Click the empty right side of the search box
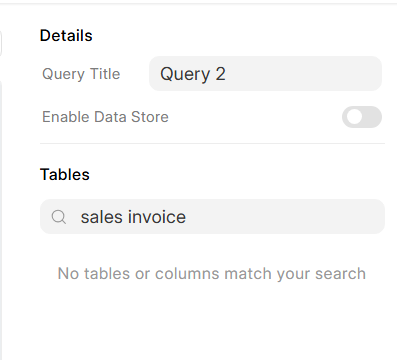Screen dimensions: 397x360 [285, 217]
